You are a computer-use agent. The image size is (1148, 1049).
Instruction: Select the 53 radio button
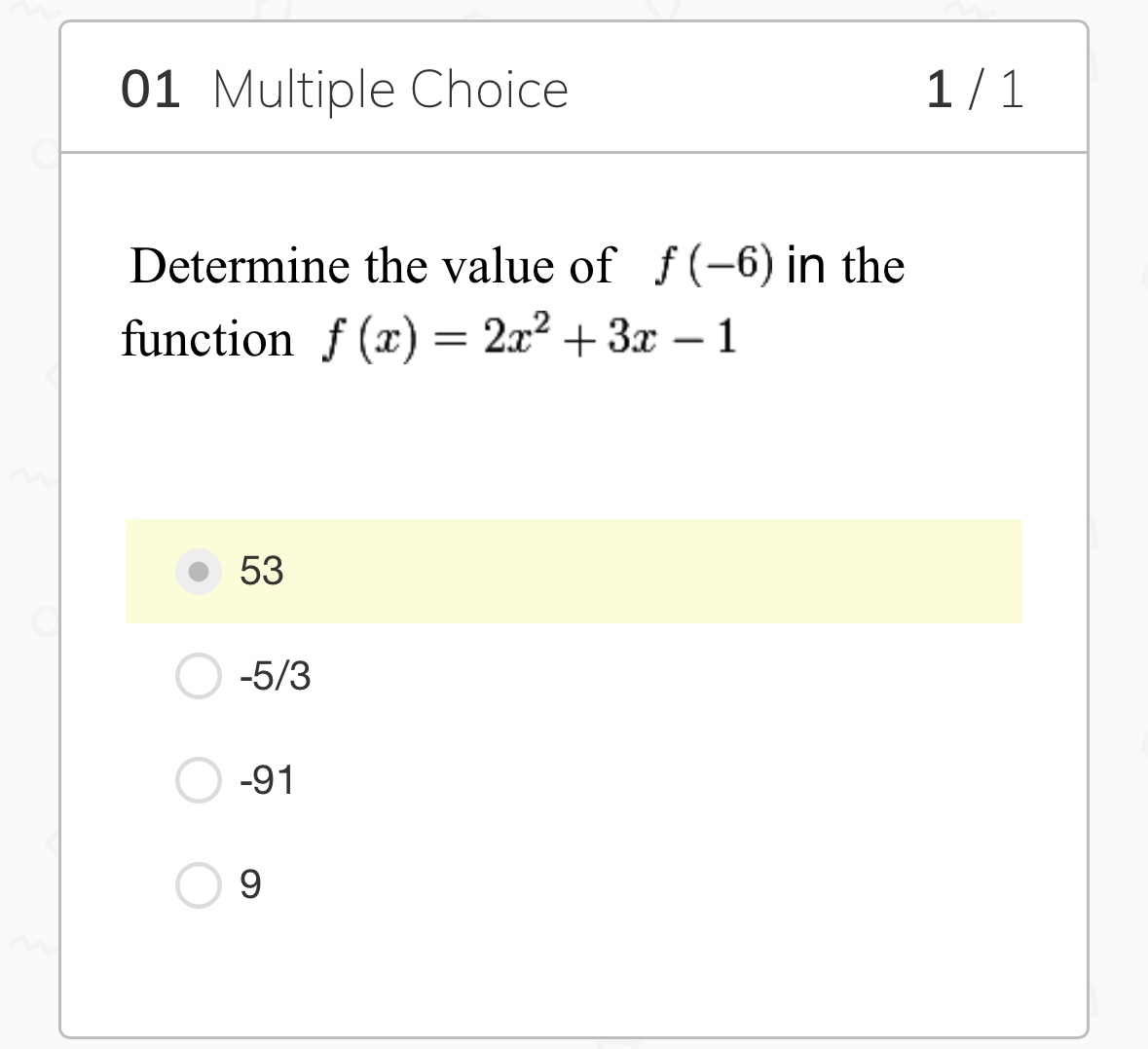199,572
